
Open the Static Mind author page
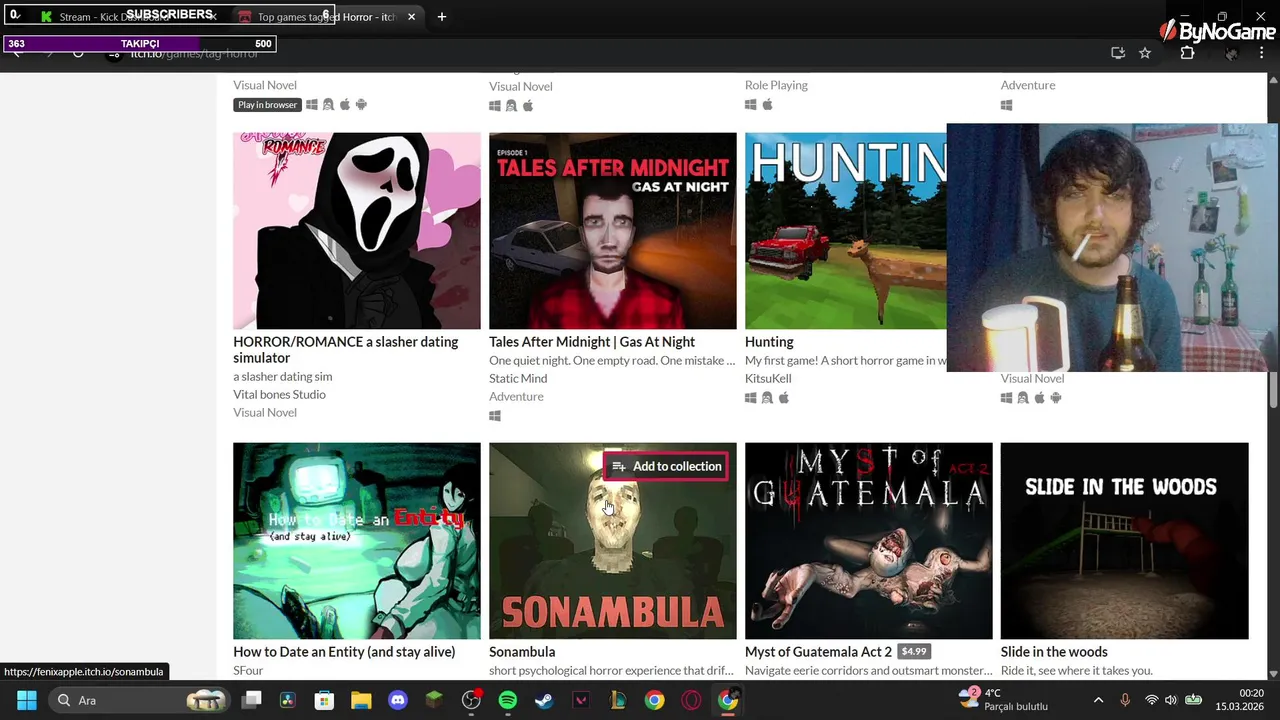pos(518,378)
